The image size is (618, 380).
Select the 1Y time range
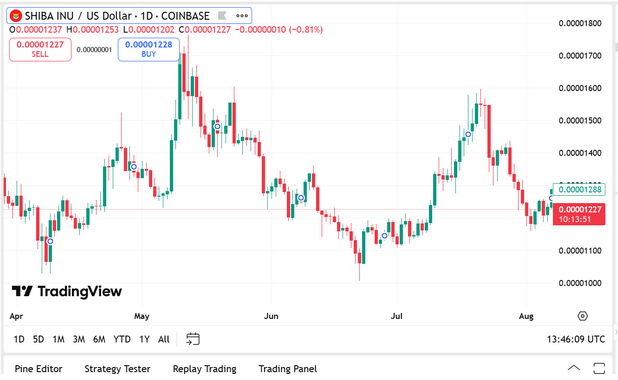pos(145,339)
